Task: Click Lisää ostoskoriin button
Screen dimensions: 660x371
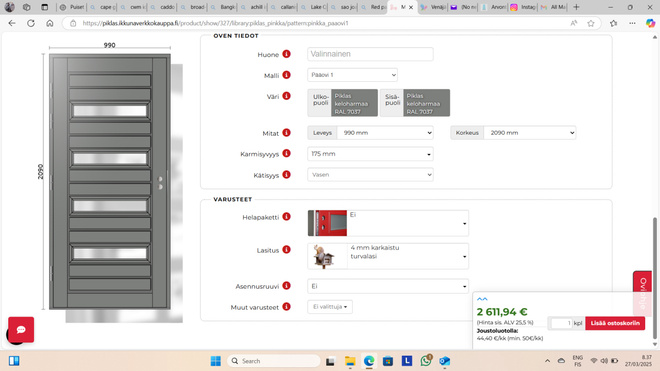Action: [615, 323]
